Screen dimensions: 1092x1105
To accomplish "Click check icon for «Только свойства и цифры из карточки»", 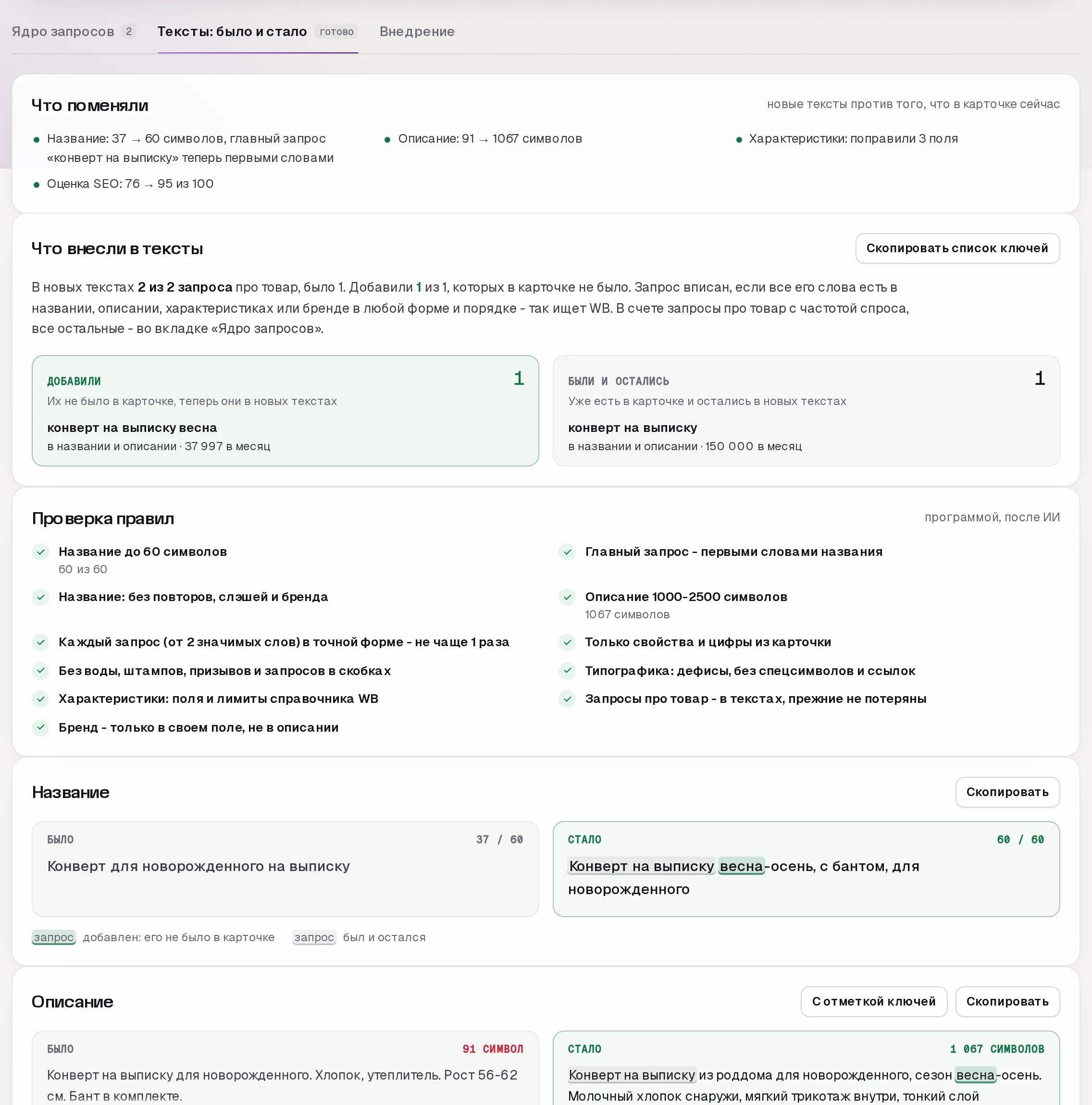I will (x=567, y=642).
